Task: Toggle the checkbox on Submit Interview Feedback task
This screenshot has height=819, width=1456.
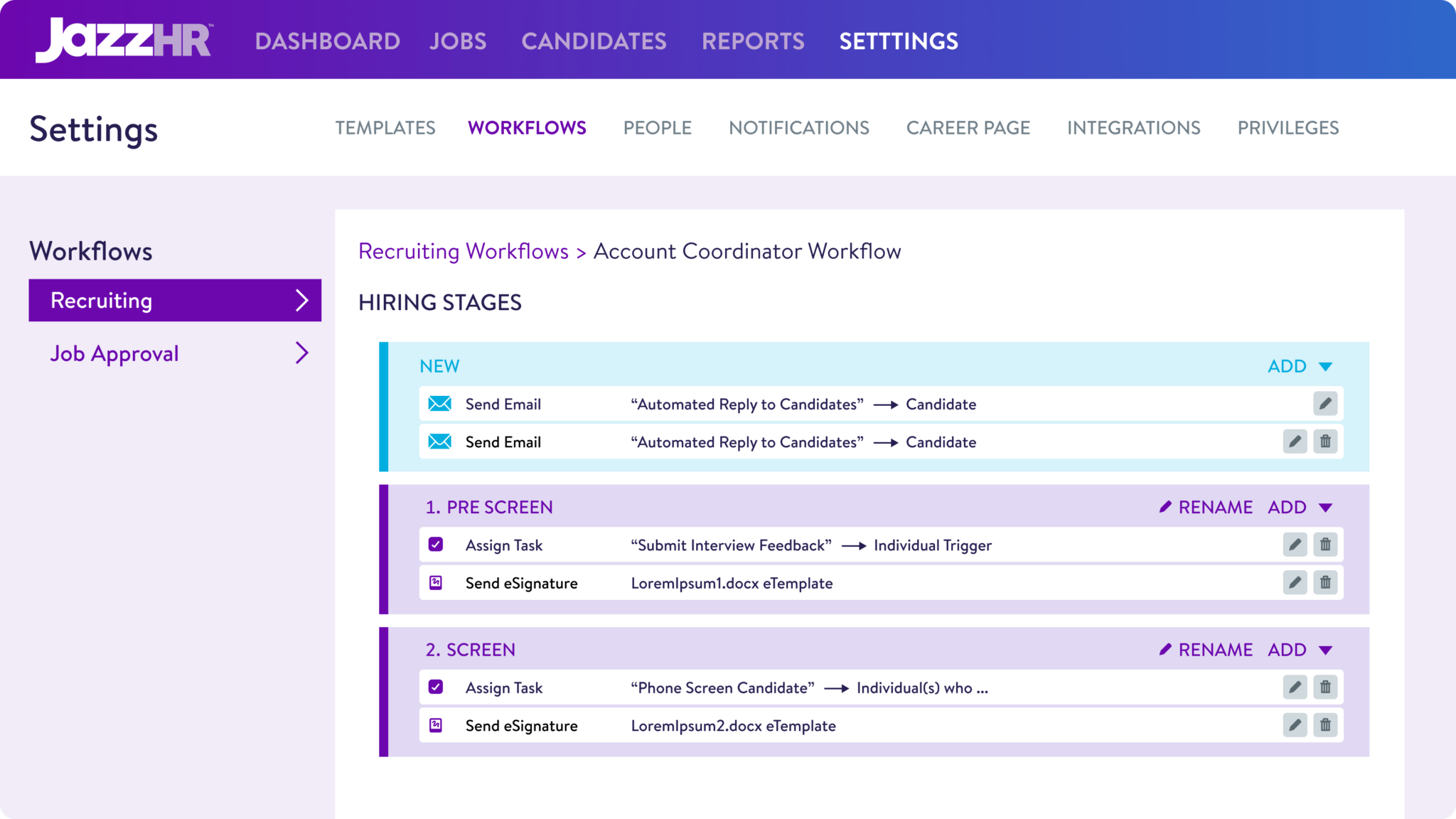Action: coord(436,545)
